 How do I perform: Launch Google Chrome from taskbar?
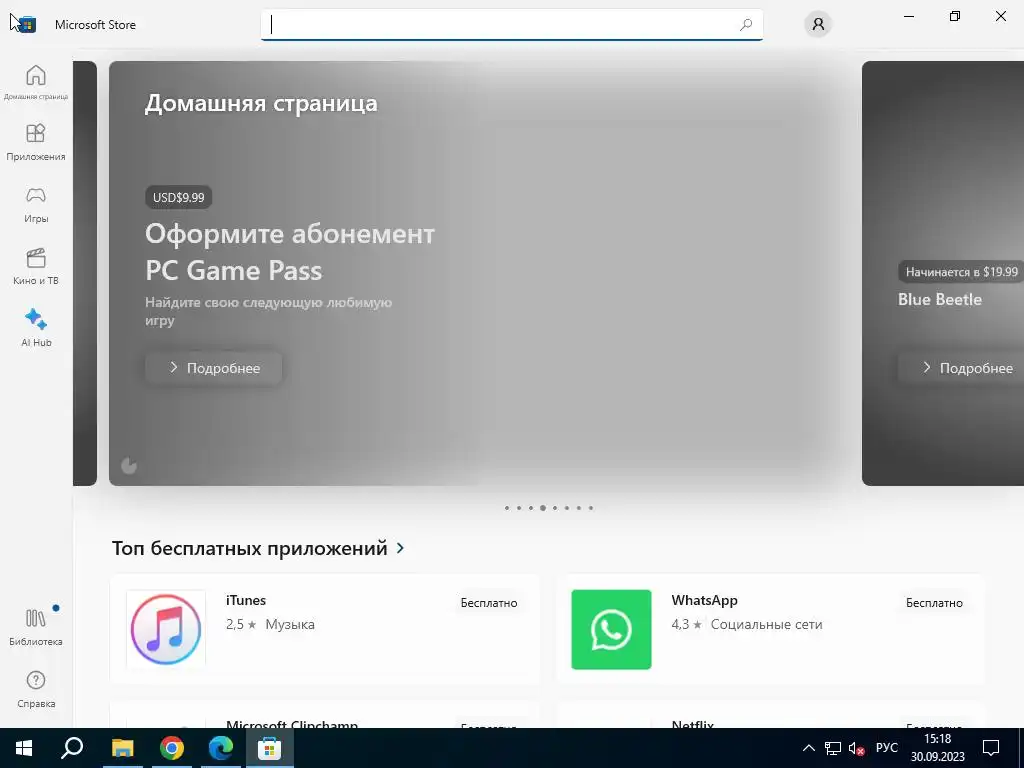click(172, 748)
